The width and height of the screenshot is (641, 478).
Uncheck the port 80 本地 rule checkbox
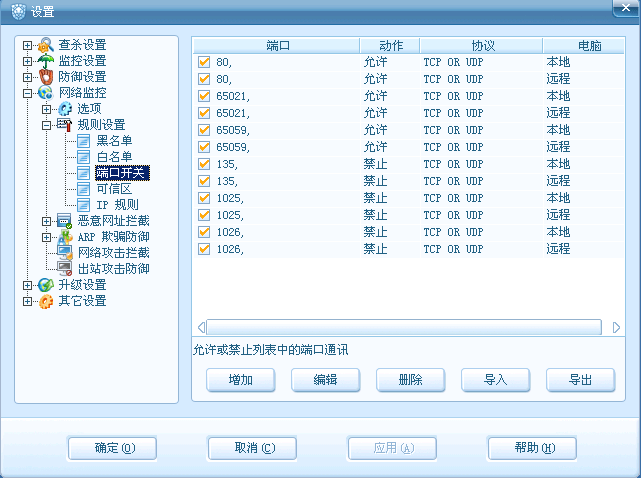click(x=204, y=62)
